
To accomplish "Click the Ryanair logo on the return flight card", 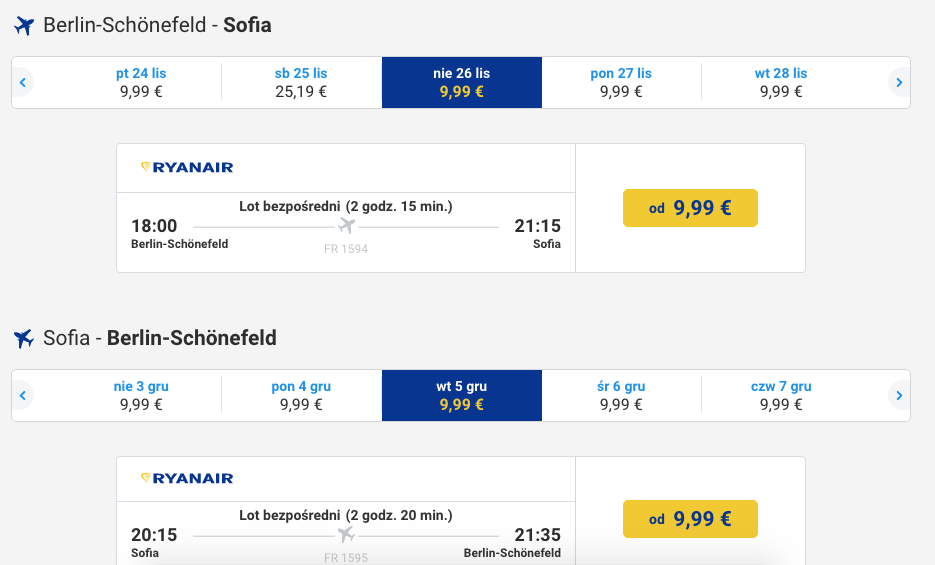I will coord(187,478).
